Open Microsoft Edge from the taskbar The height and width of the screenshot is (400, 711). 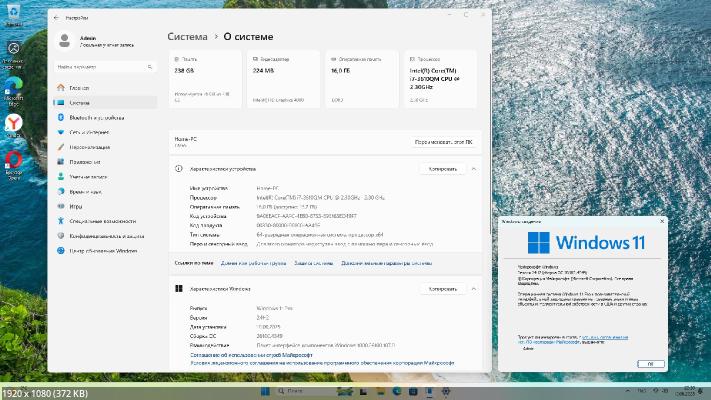[397, 391]
